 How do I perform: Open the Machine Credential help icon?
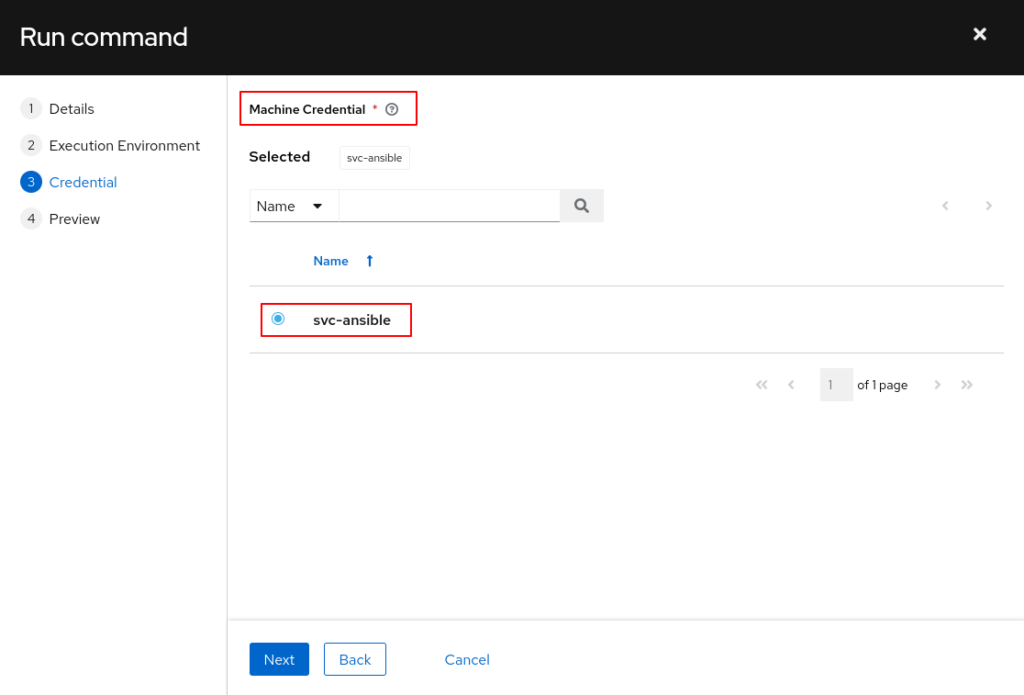392,110
